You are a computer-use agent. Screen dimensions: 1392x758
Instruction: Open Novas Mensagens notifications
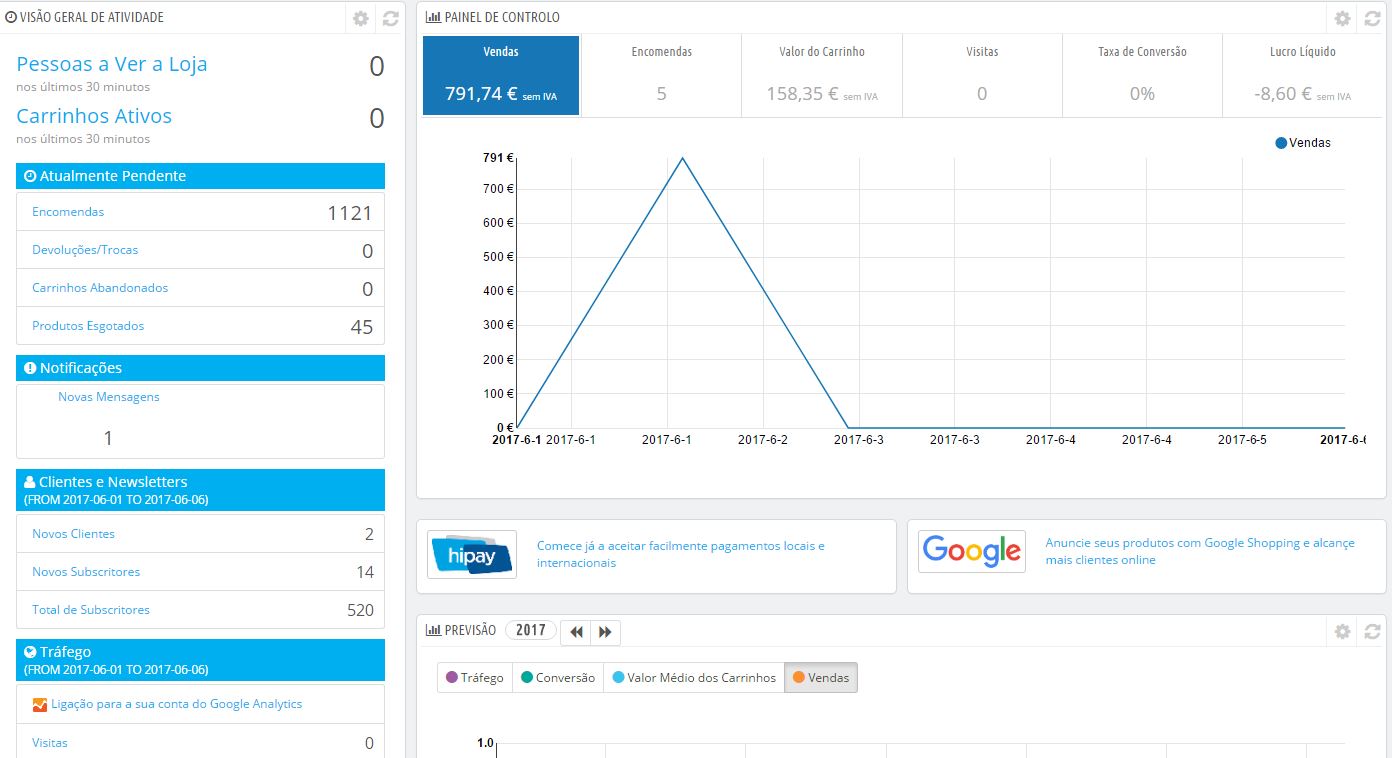click(109, 397)
